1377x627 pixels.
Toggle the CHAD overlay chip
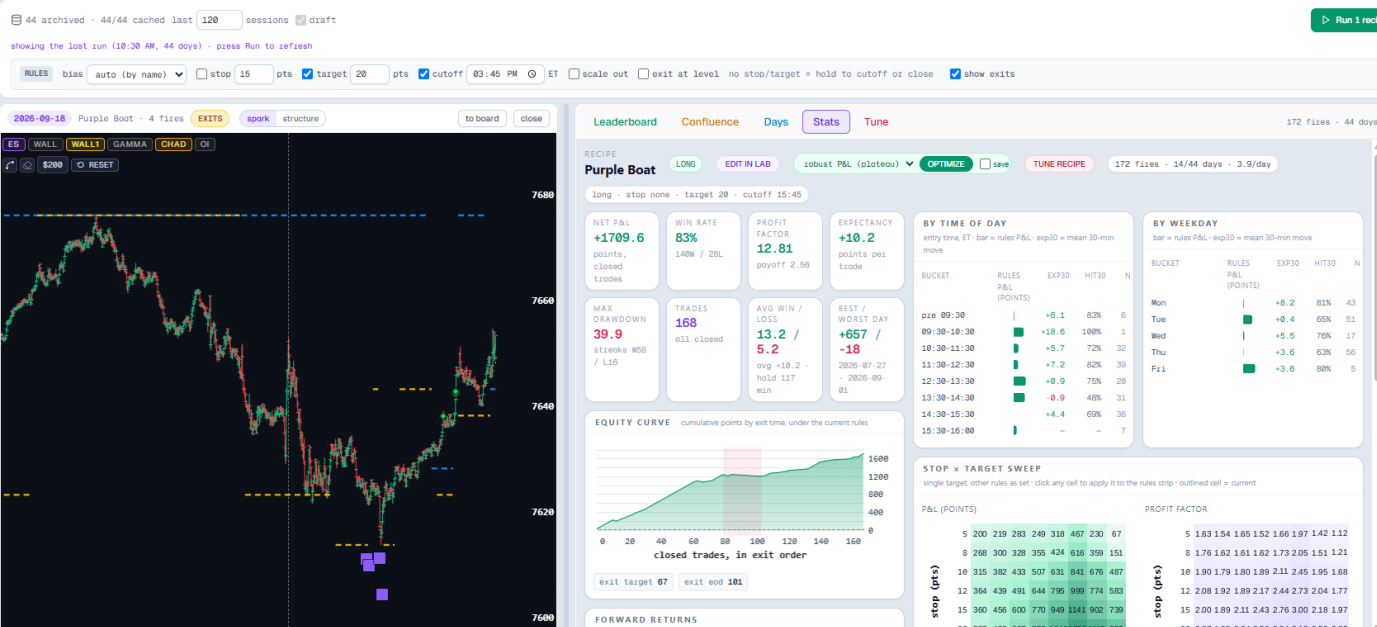pos(174,144)
